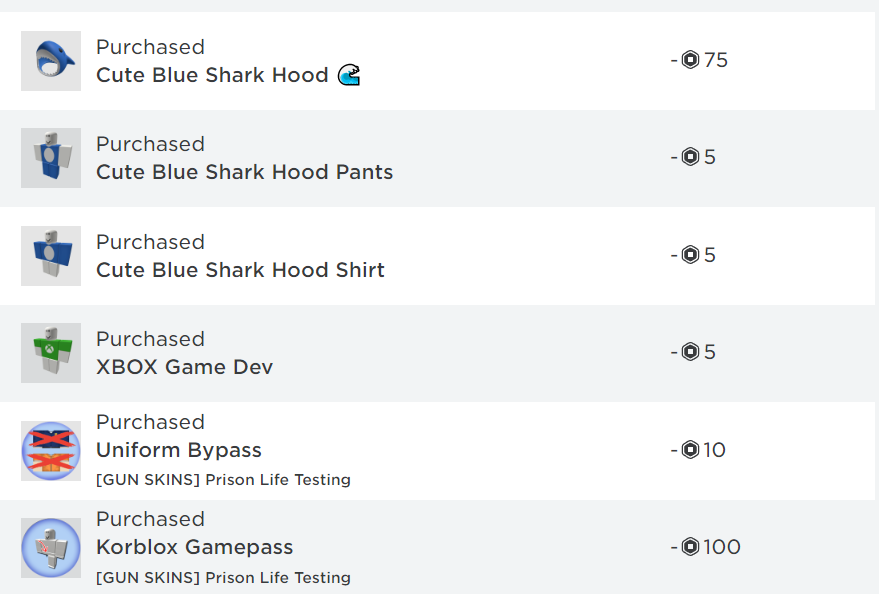
Task: Click the Shark Hood Pants item thumbnail
Action: [51, 158]
